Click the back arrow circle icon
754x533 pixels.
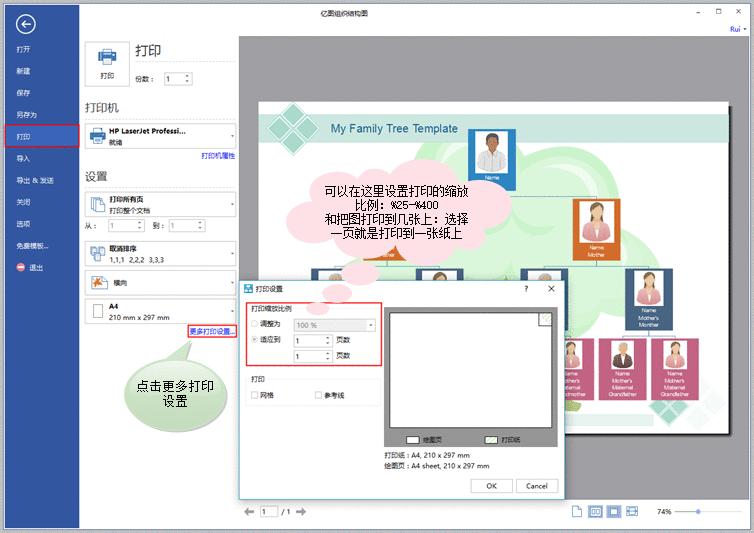point(26,25)
